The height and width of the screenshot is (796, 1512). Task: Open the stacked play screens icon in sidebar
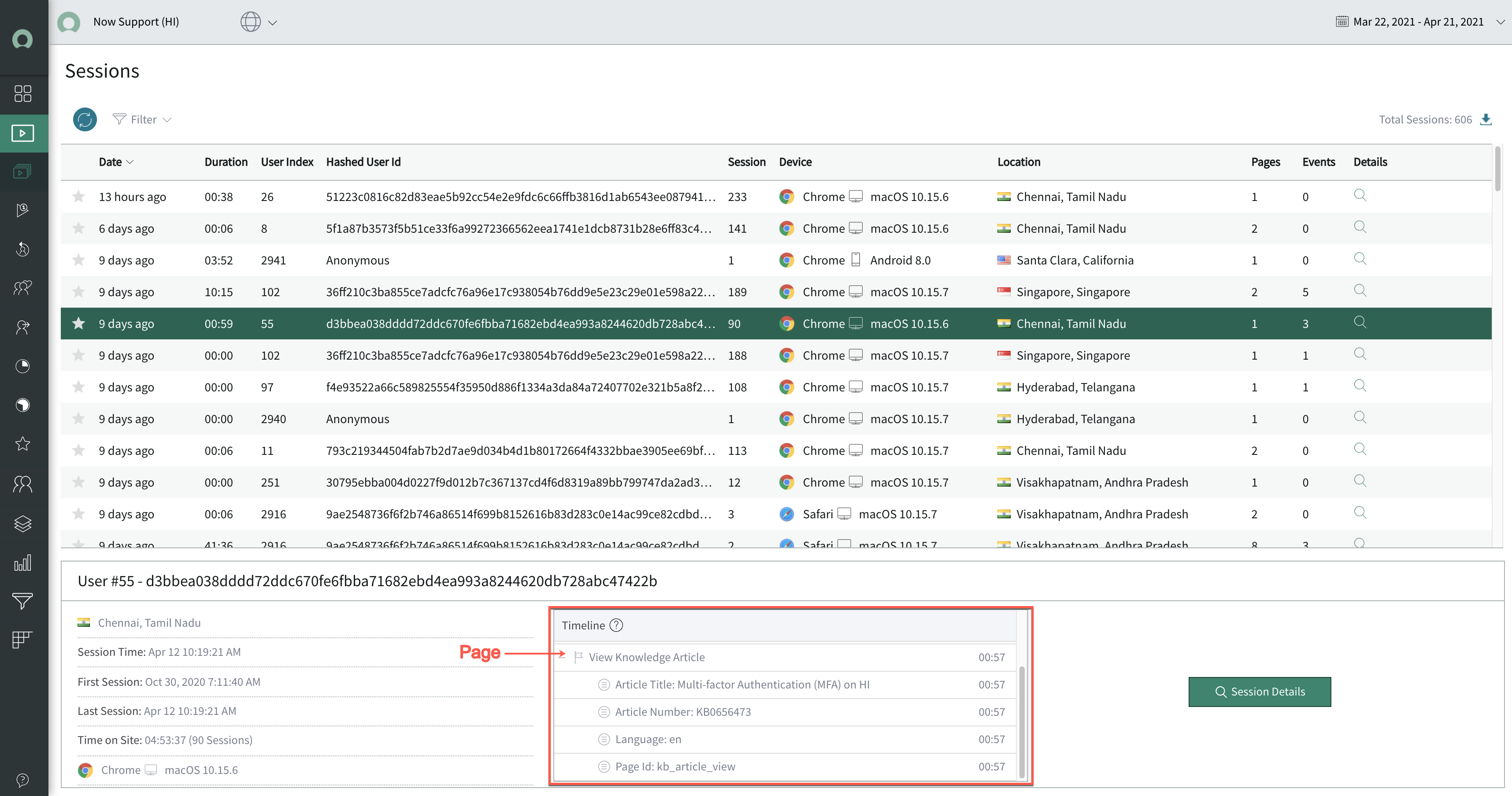click(23, 171)
